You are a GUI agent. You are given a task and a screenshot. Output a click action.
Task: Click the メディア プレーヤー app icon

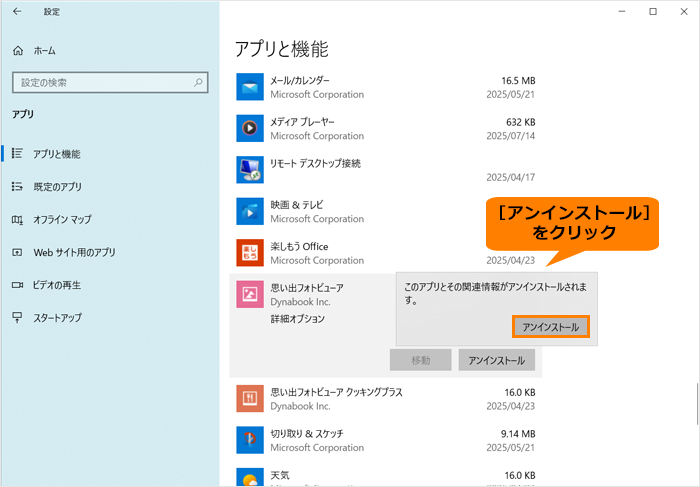point(250,129)
